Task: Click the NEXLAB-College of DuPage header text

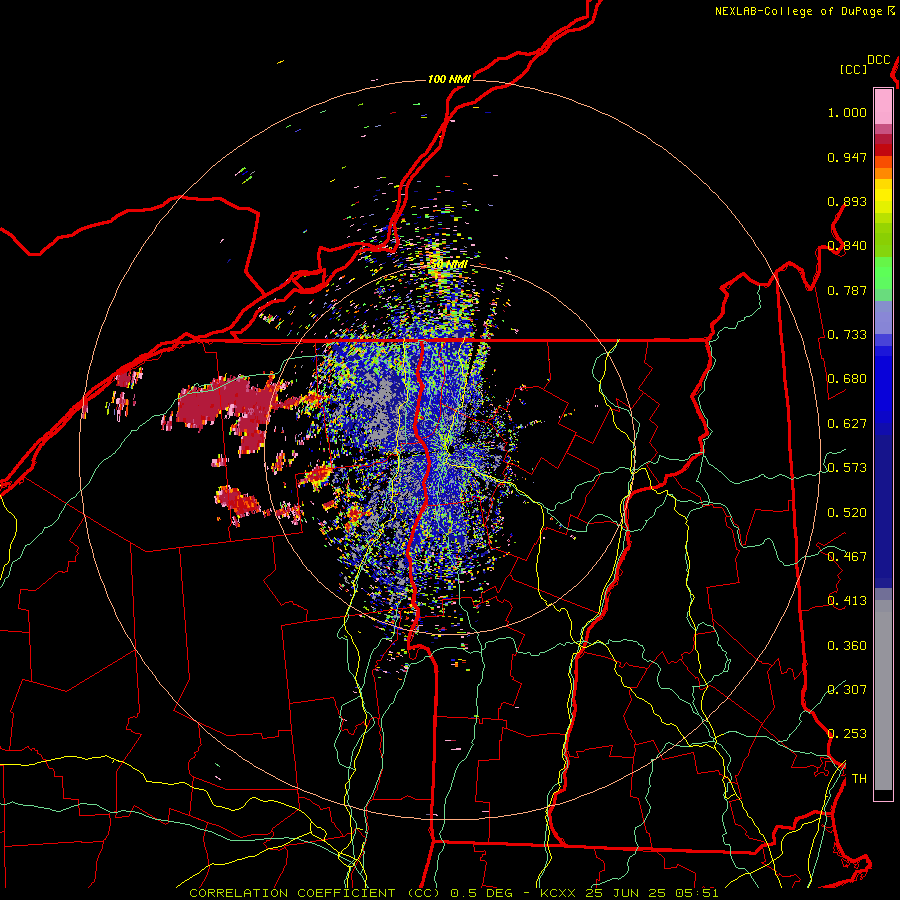Action: pyautogui.click(x=804, y=11)
